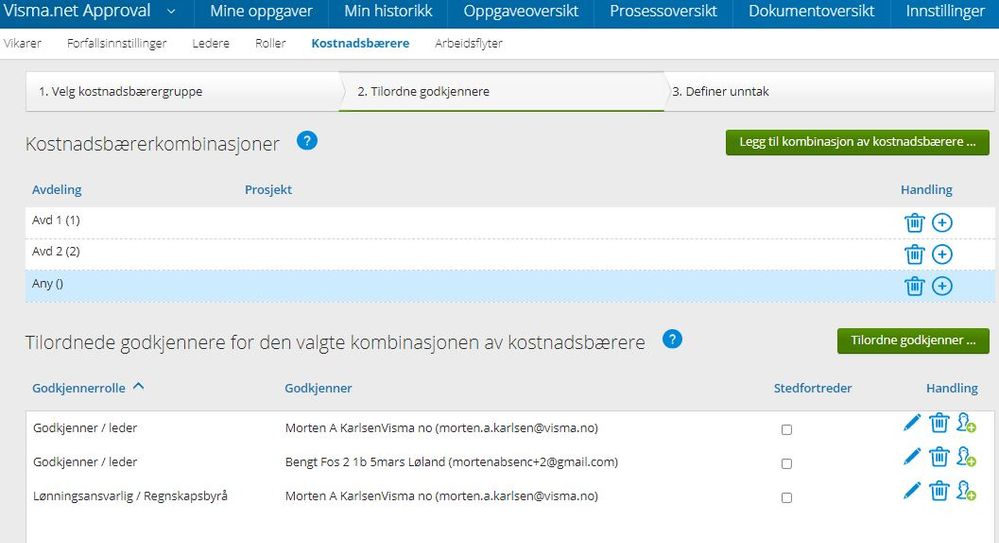Edit the Lønningsansvarlig / Regnskapsbyrå row
The image size is (999, 543).
pos(912,490)
